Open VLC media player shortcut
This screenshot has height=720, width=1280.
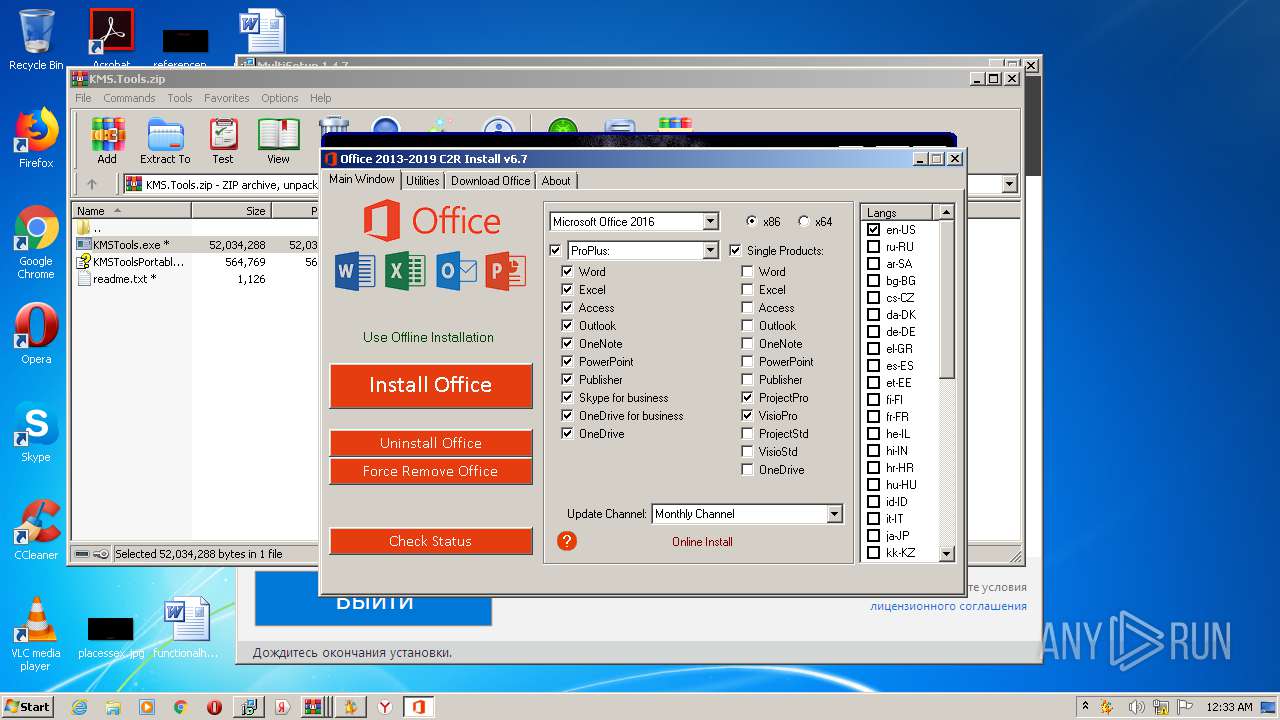36,635
